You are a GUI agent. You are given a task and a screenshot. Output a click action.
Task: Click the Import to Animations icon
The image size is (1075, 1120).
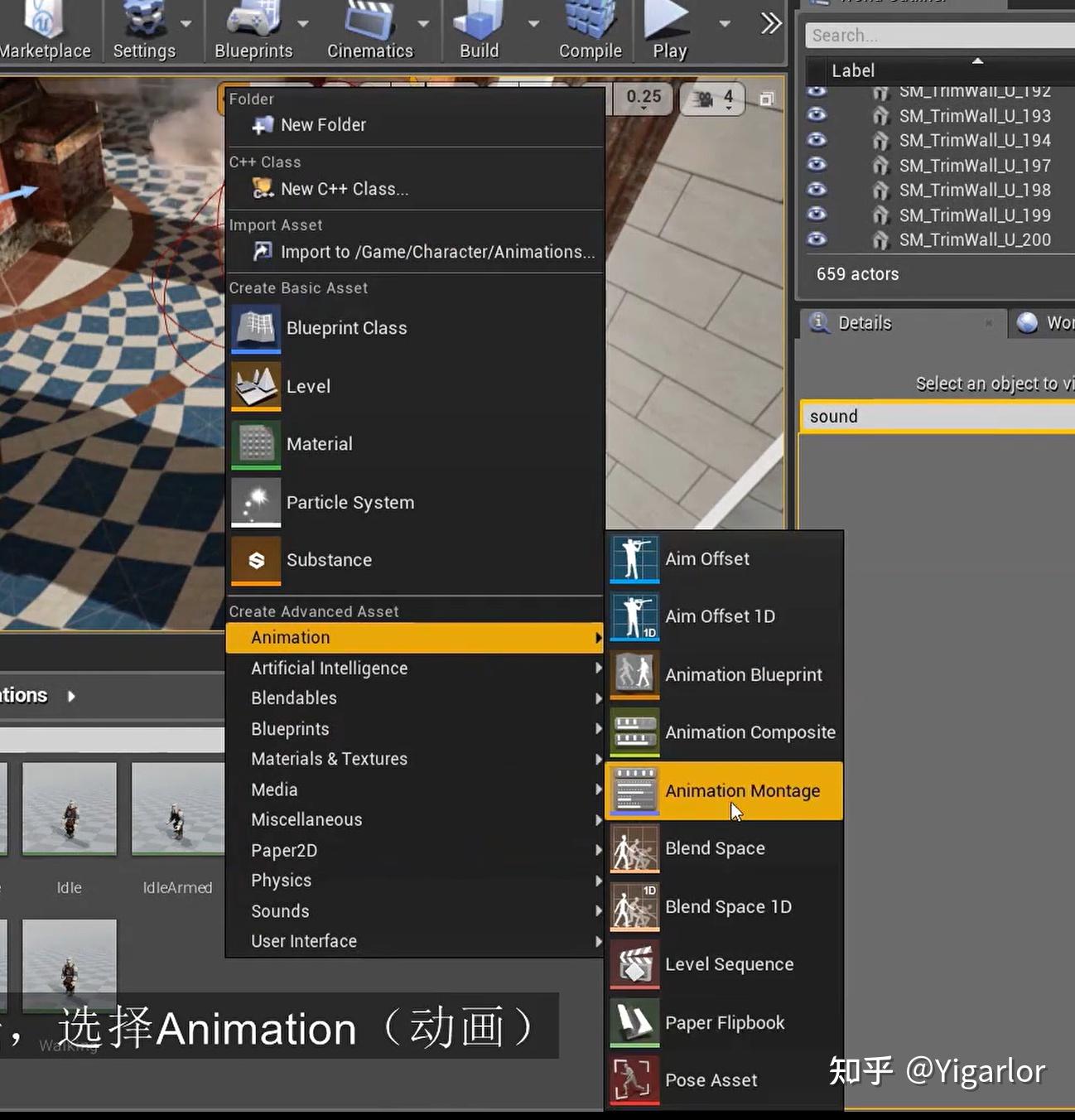[263, 251]
